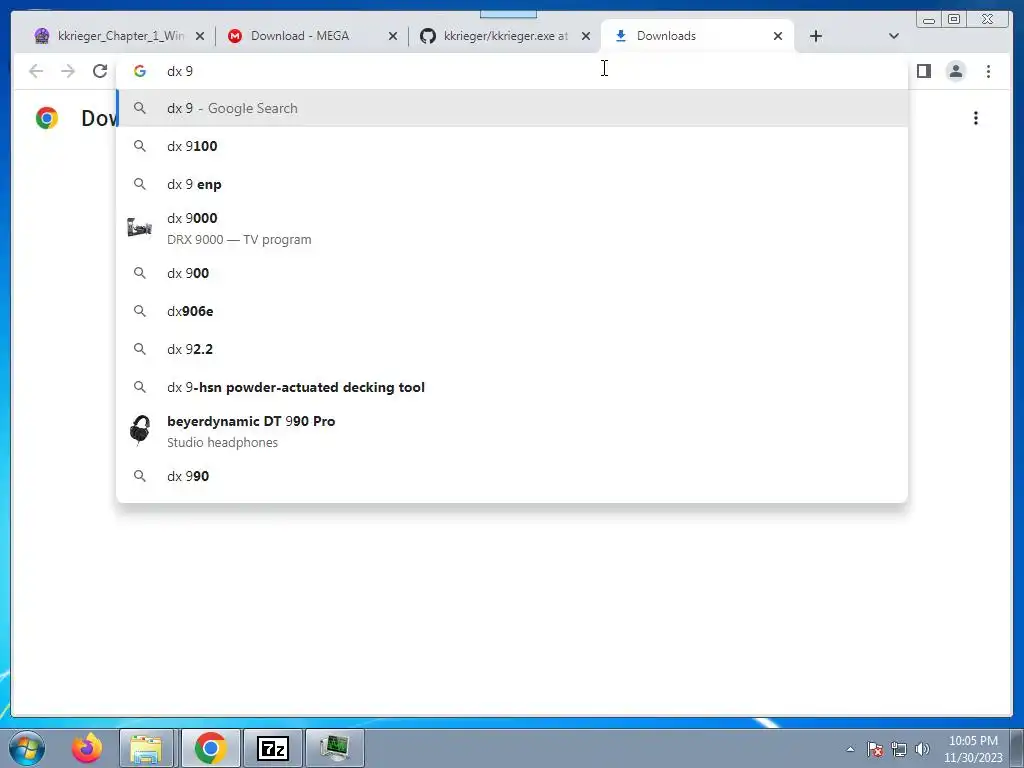Select the 'dx 900' suggestion
The width and height of the screenshot is (1024, 768).
[x=512, y=273]
